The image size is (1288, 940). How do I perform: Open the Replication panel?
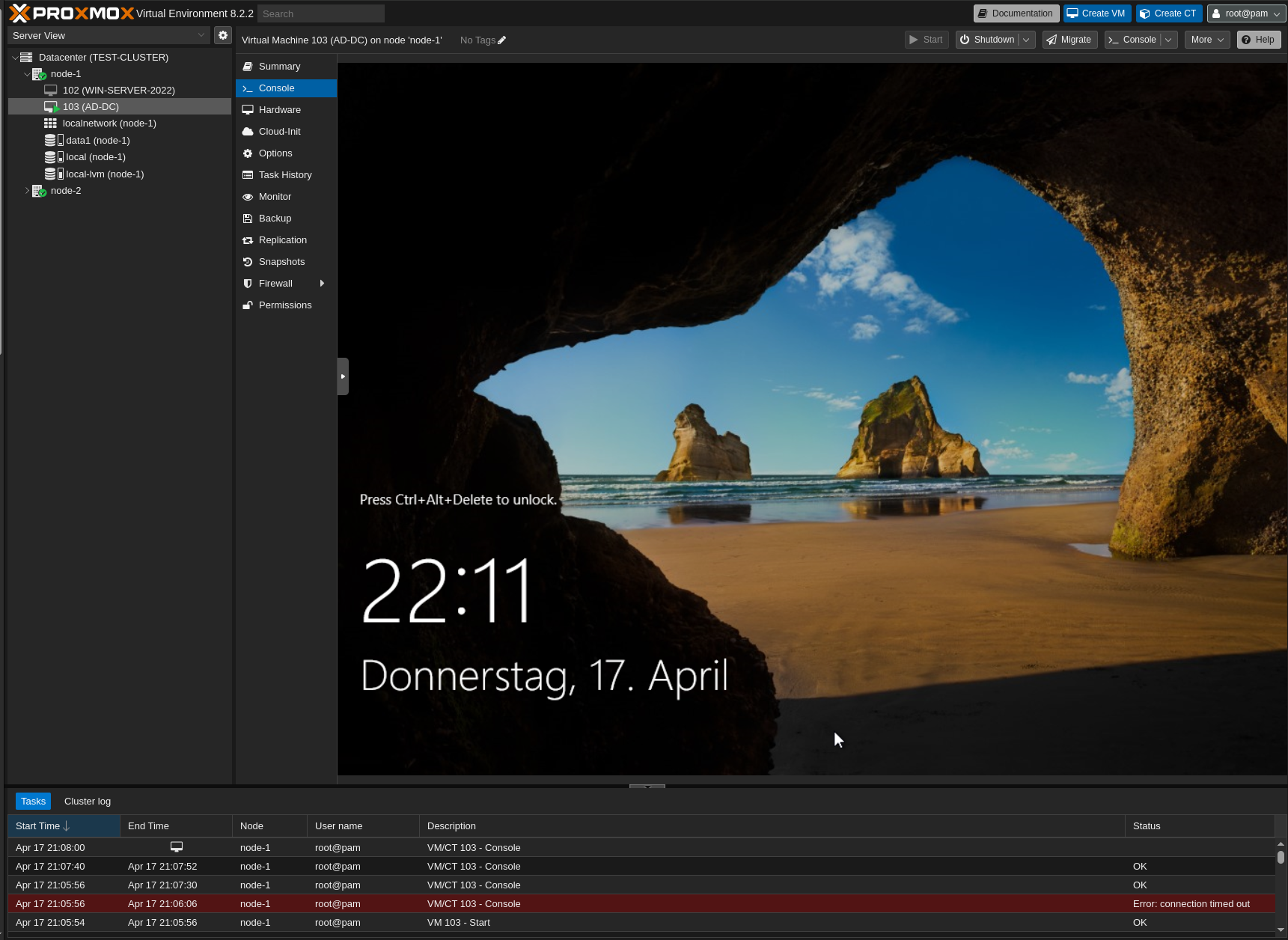283,239
